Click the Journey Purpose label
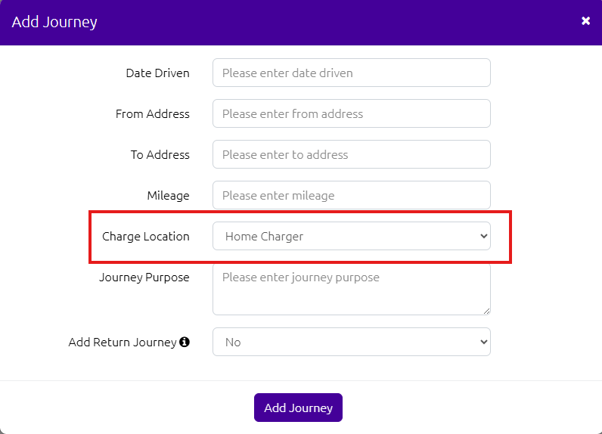602x434 pixels. click(144, 277)
